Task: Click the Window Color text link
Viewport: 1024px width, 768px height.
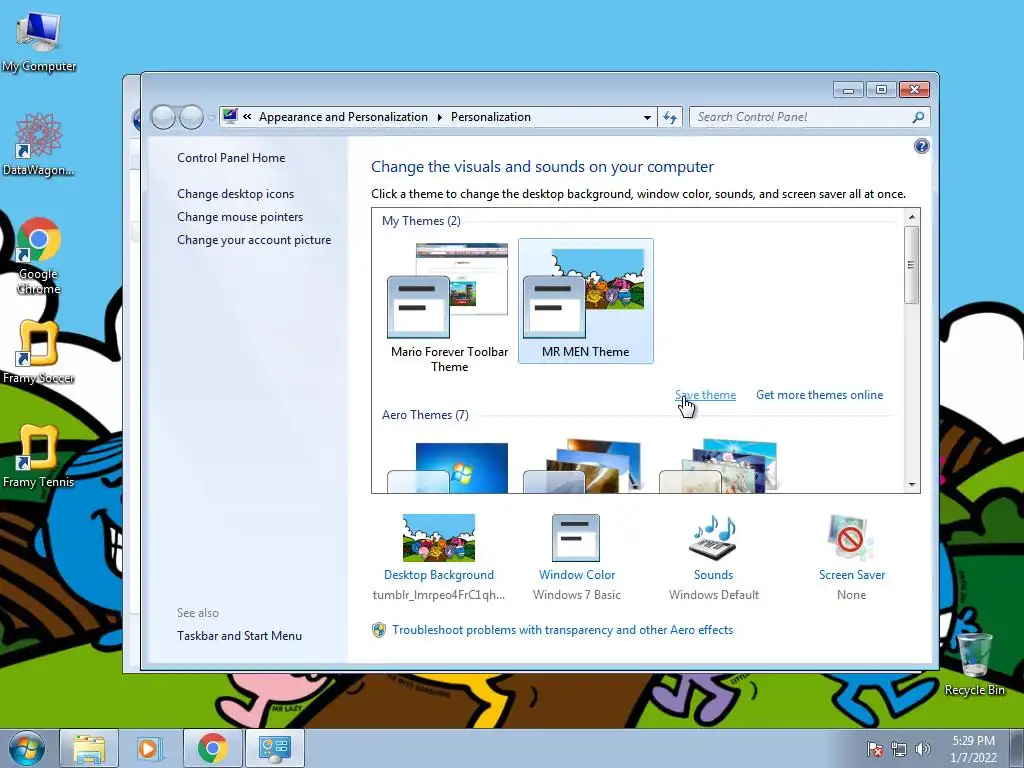Action: [577, 575]
